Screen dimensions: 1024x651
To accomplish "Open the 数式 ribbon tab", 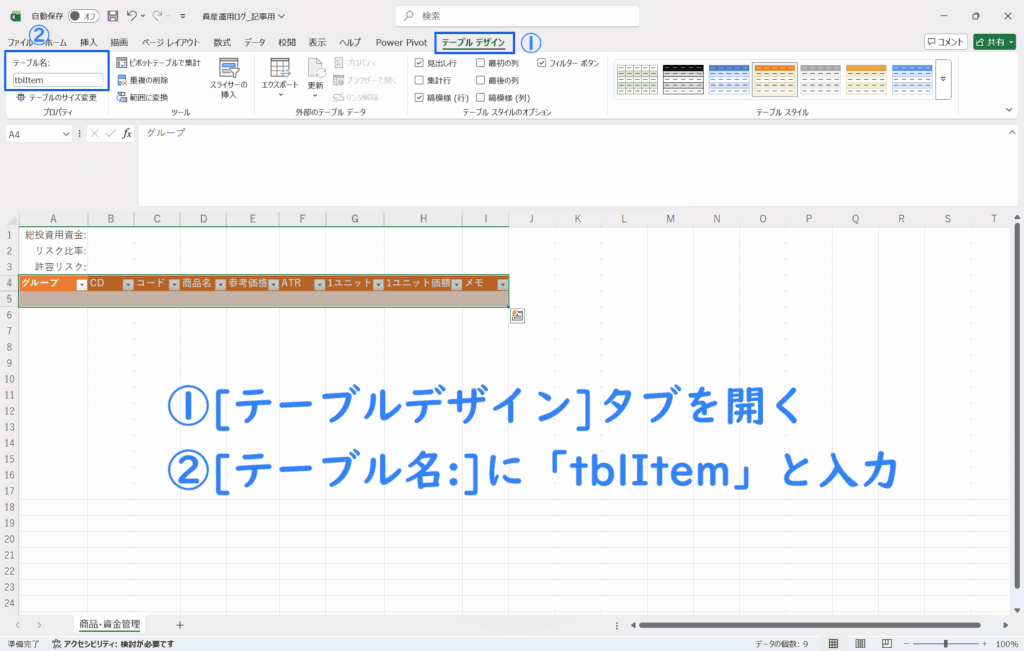I will [222, 43].
